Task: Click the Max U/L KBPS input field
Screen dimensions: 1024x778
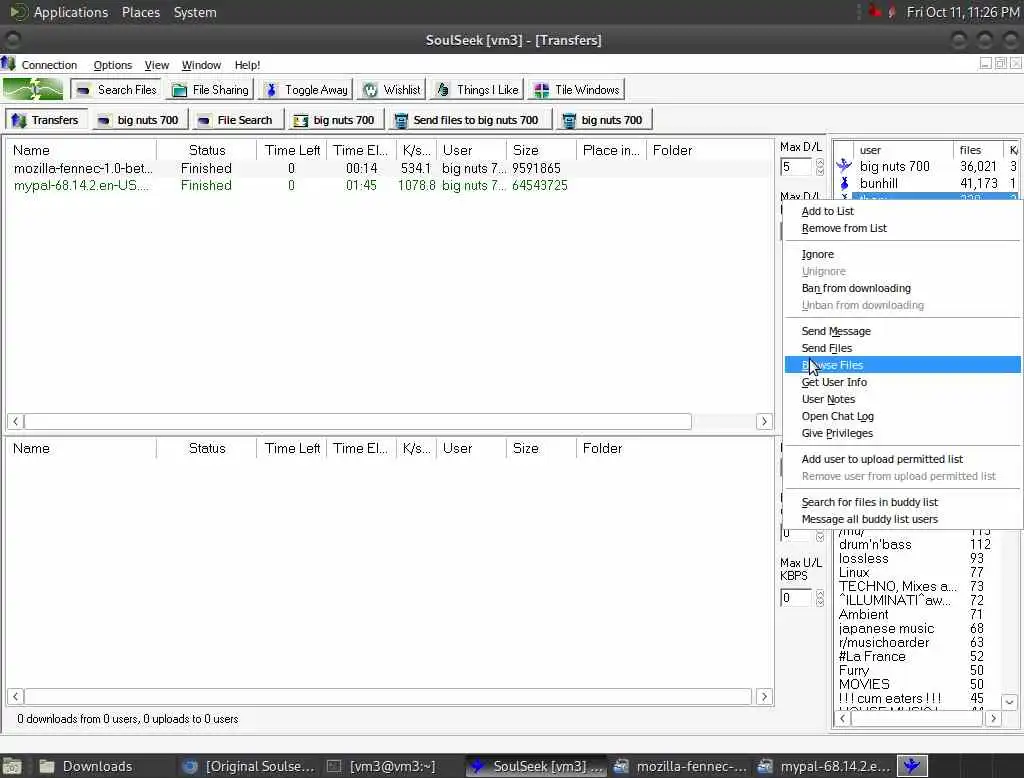Action: pyautogui.click(x=796, y=598)
